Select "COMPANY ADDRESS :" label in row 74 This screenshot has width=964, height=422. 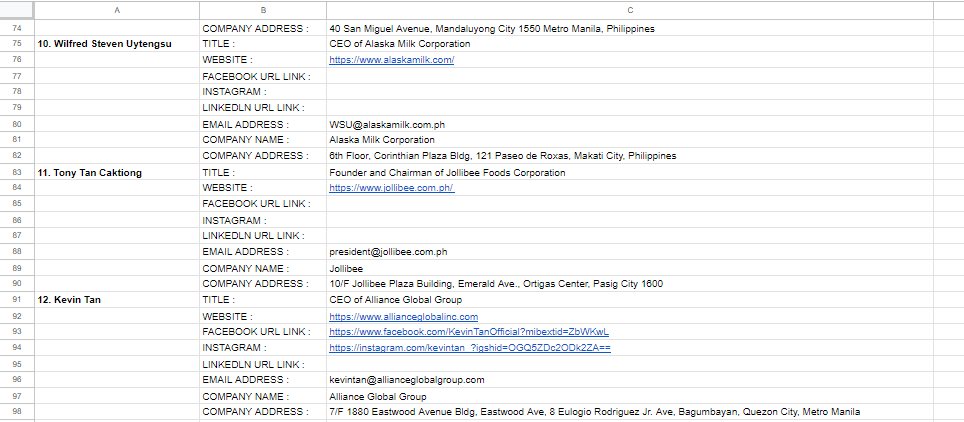[x=263, y=28]
